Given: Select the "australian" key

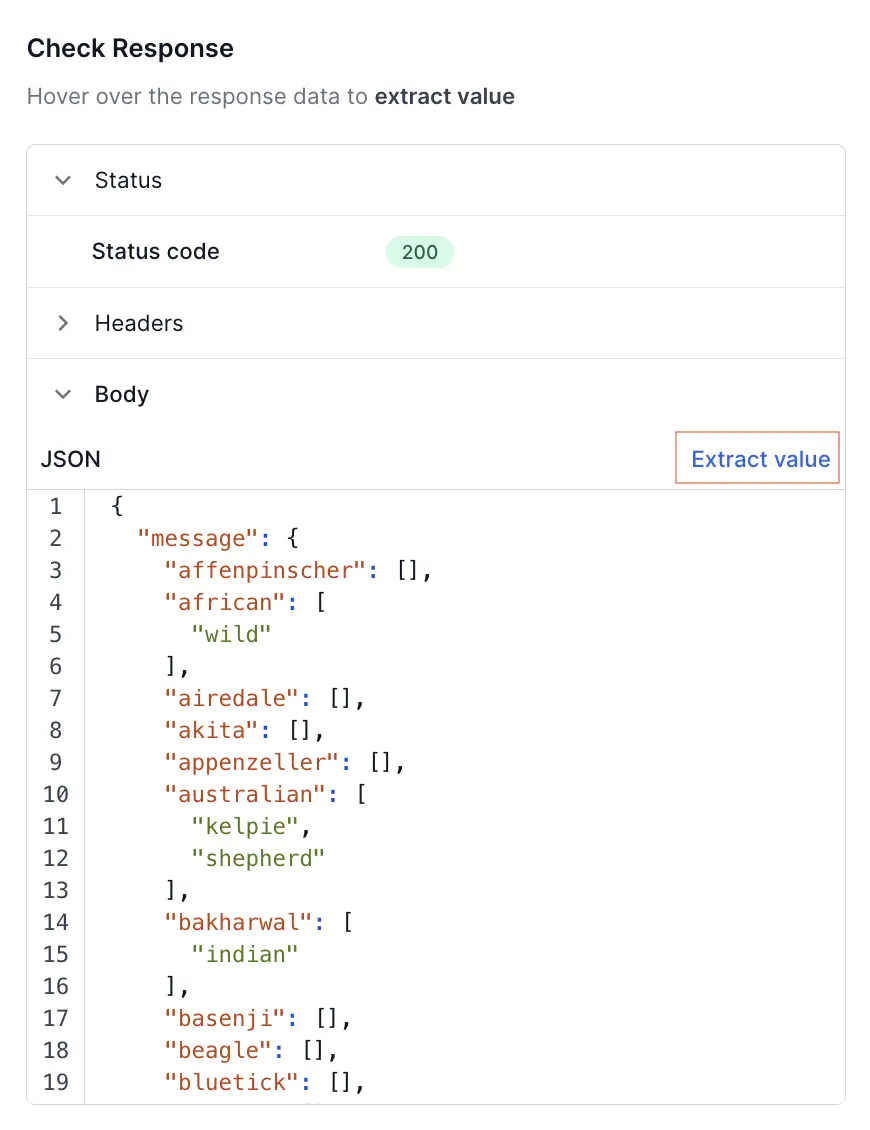Looking at the screenshot, I should coord(244,794).
